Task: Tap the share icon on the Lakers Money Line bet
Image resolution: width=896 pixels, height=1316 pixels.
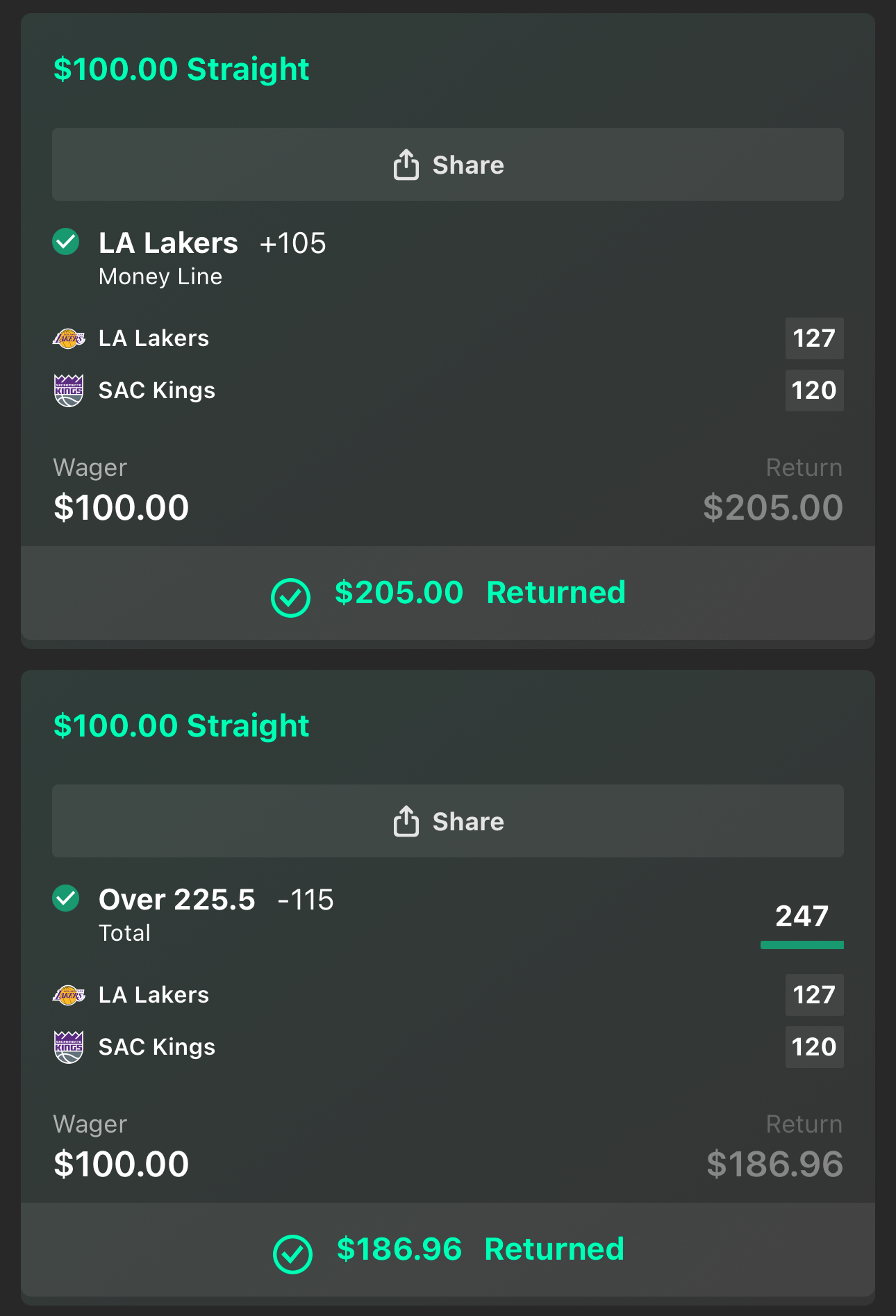Action: [406, 165]
